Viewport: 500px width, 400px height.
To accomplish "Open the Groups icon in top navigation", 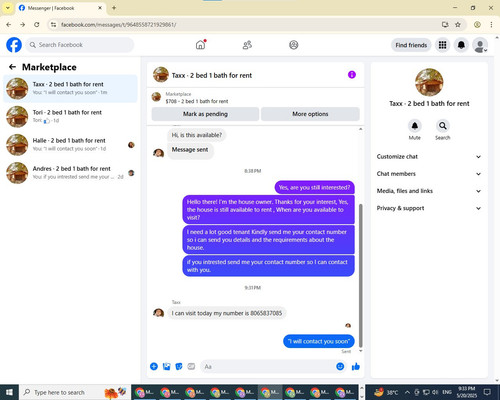I will point(294,45).
